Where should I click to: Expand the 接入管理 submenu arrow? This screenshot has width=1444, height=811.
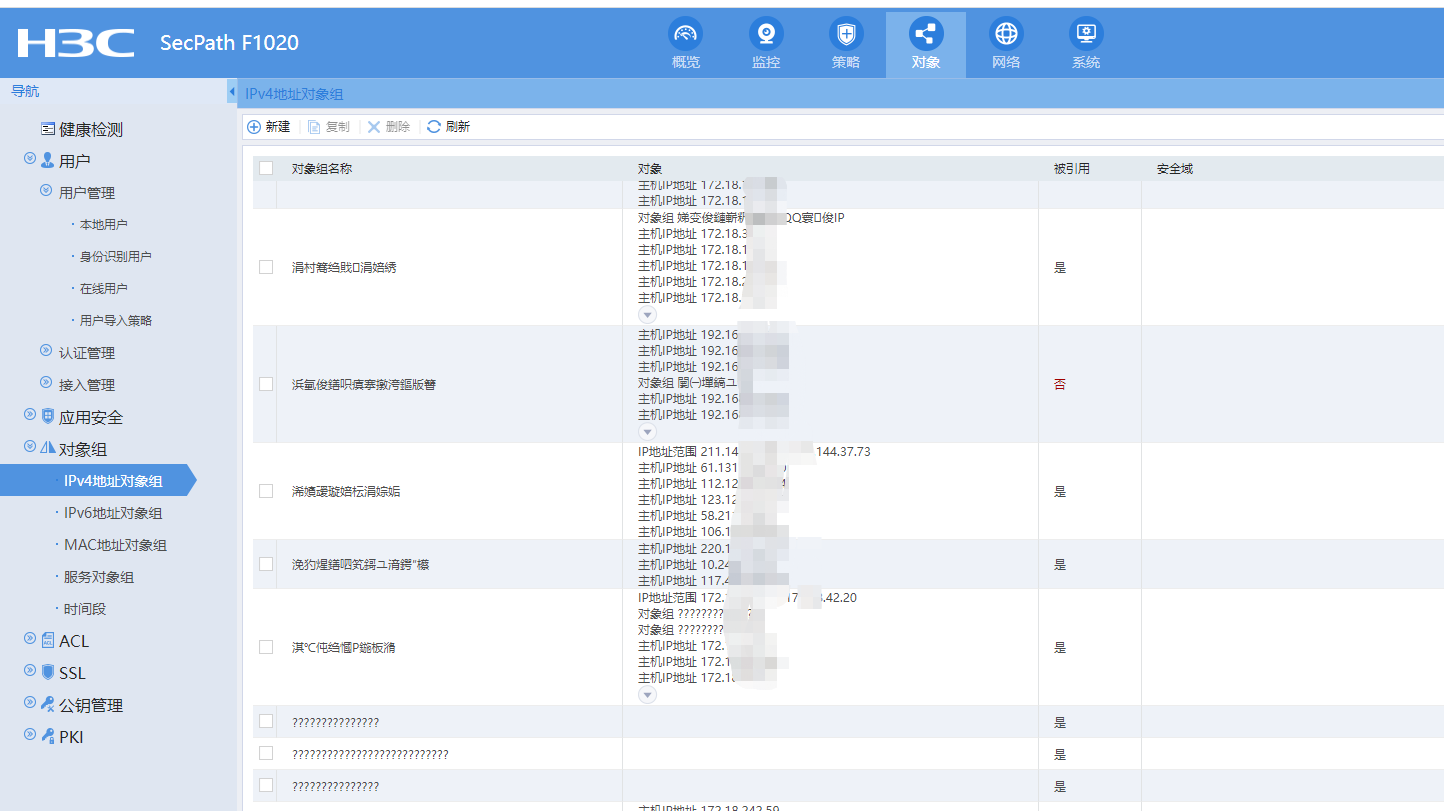[46, 382]
